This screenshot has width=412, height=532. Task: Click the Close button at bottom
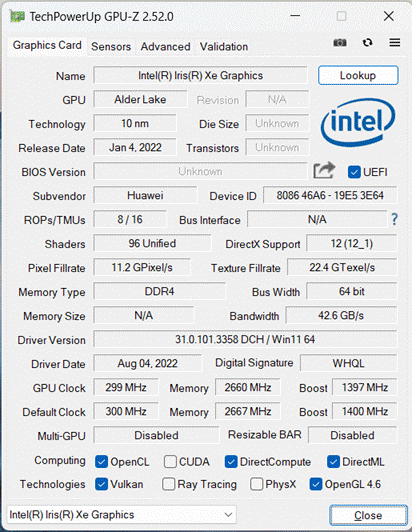[x=368, y=515]
